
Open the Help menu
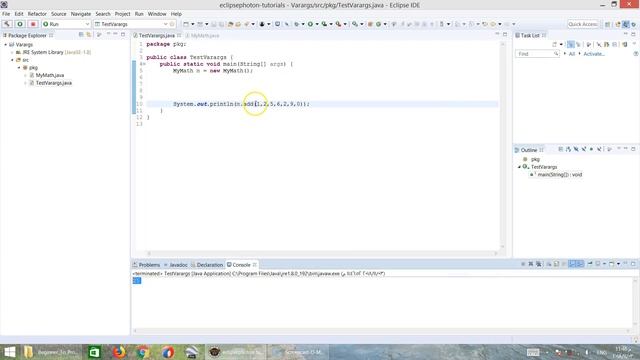click(x=176, y=14)
